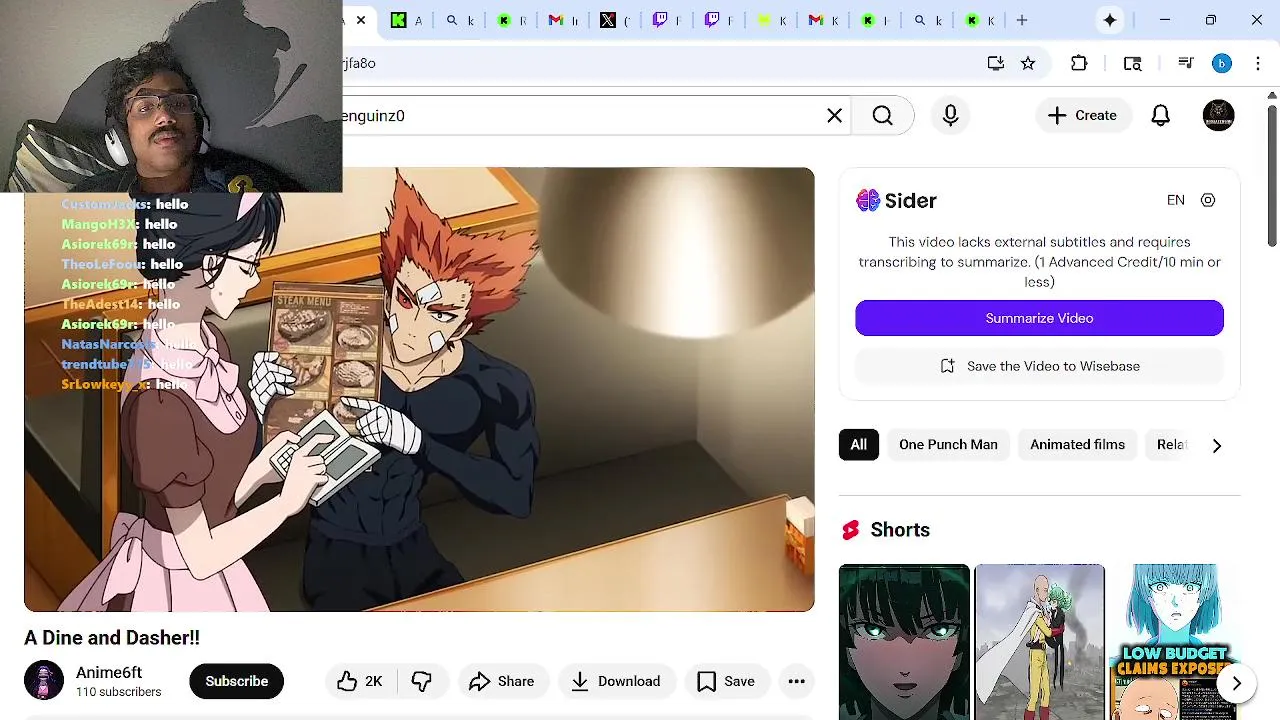Save video to playlist
Screen dimensions: 1280x720
tap(726, 681)
